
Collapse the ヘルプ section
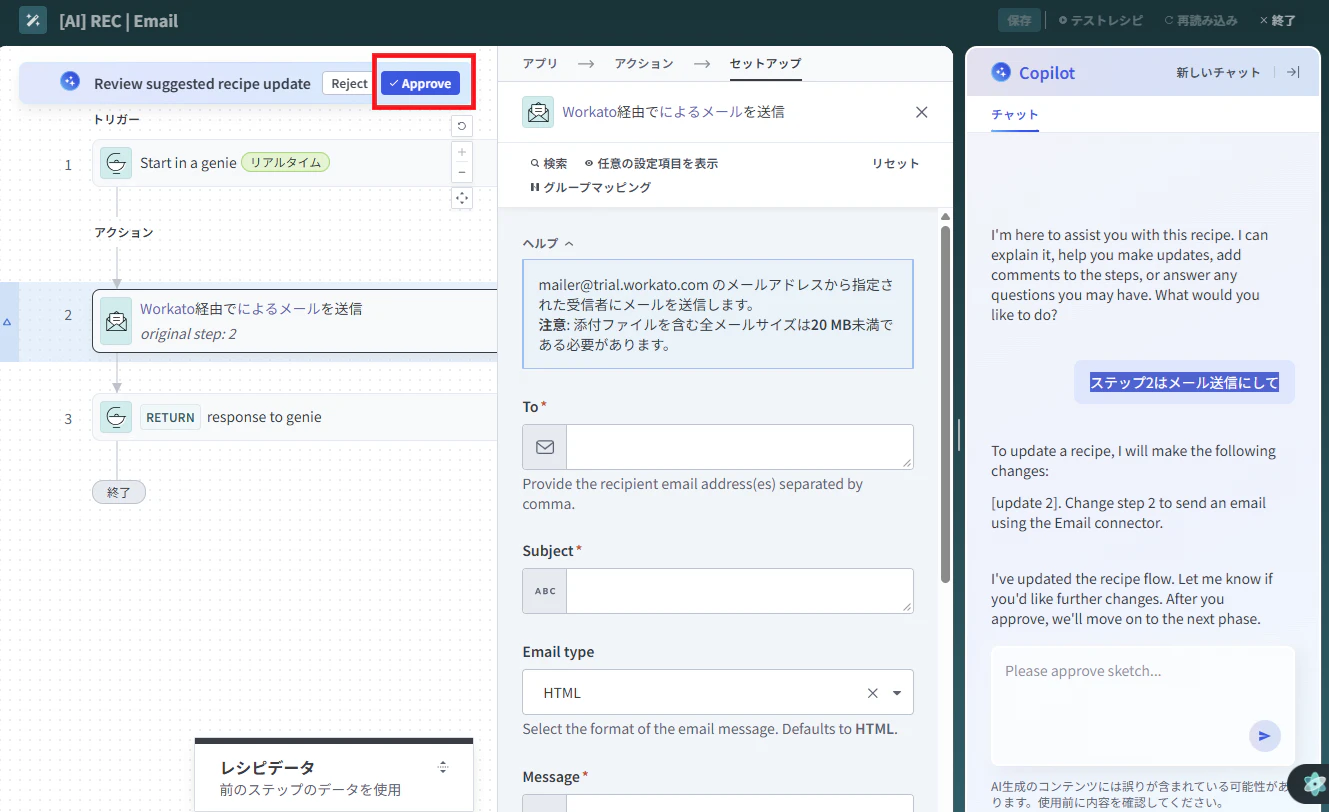[548, 243]
